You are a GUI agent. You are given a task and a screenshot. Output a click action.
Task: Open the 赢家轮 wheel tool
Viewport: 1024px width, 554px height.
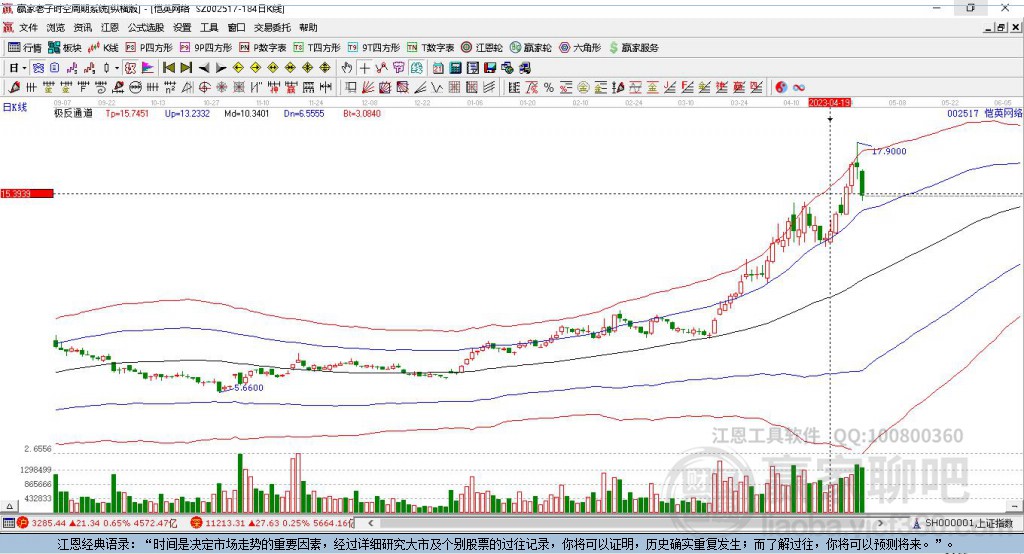tap(531, 48)
